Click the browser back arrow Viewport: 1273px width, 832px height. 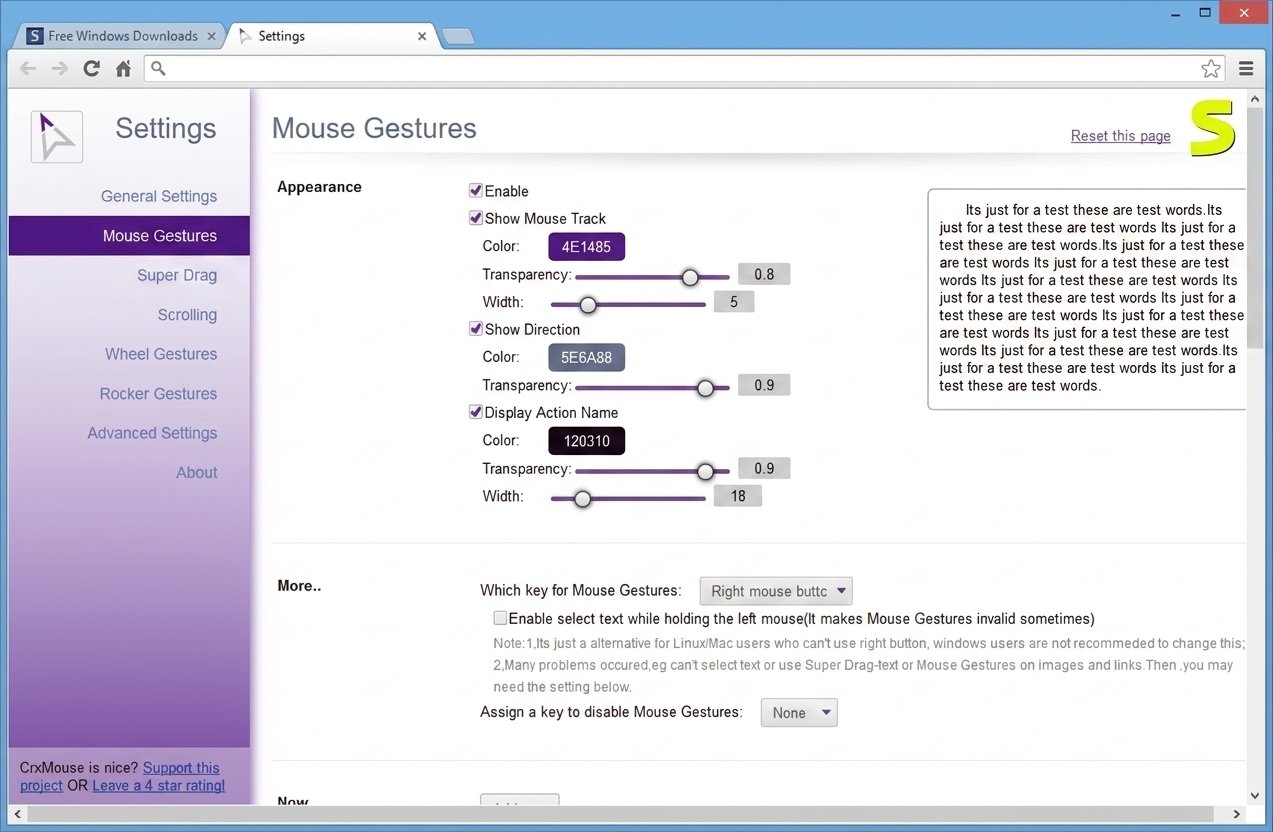click(x=28, y=69)
